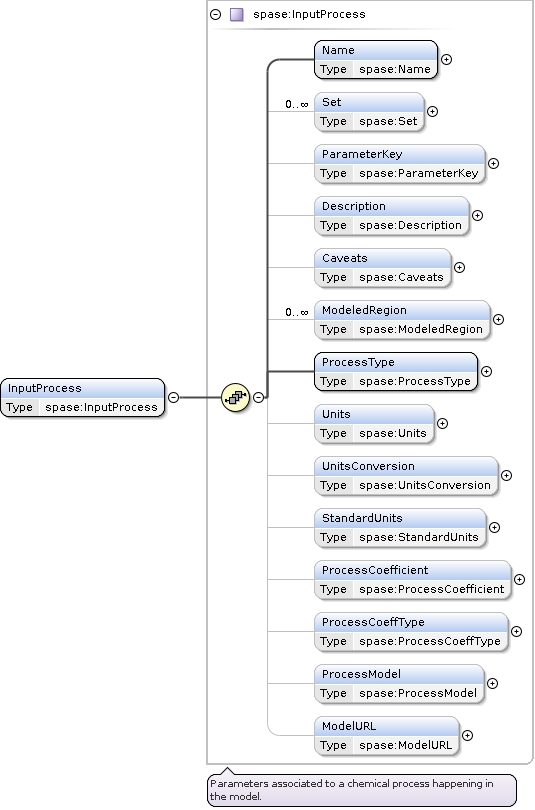Expand the ModeledRegion plus icon
Image resolution: width=535 pixels, height=810 pixels.
[x=498, y=319]
